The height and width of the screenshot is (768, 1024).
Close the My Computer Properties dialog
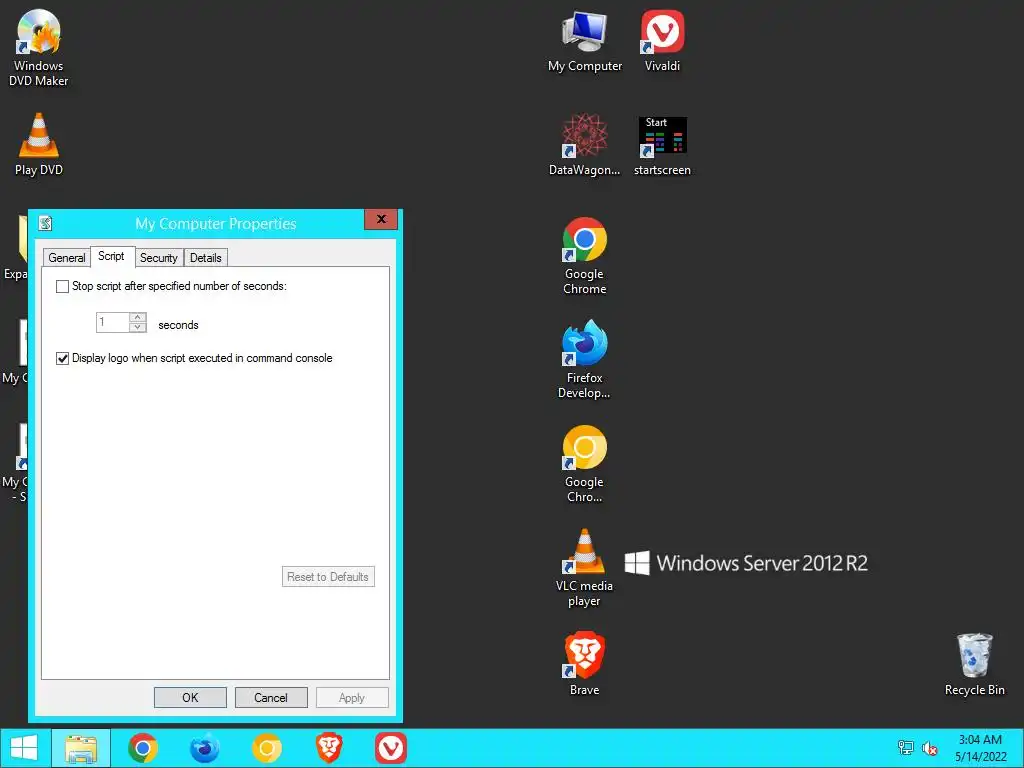381,219
